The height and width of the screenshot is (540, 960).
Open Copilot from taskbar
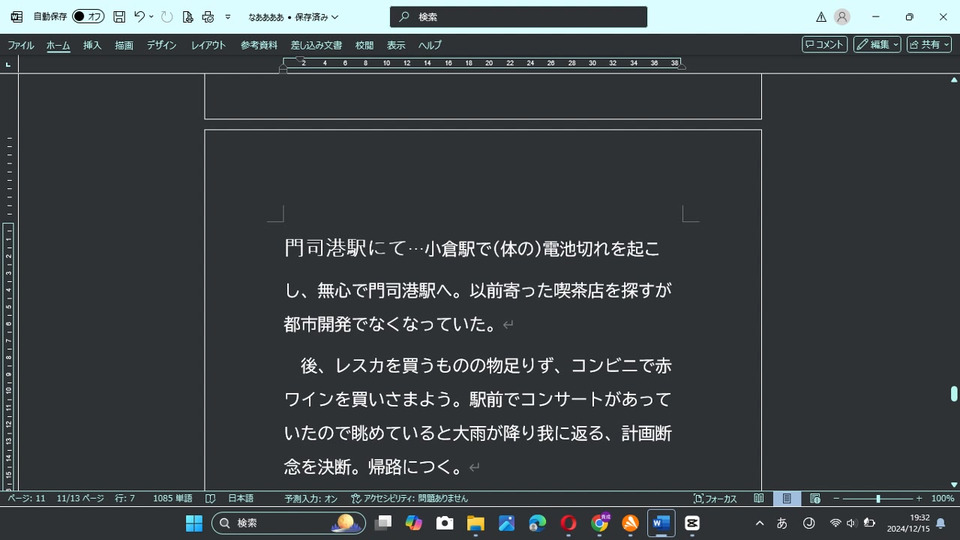tap(414, 523)
